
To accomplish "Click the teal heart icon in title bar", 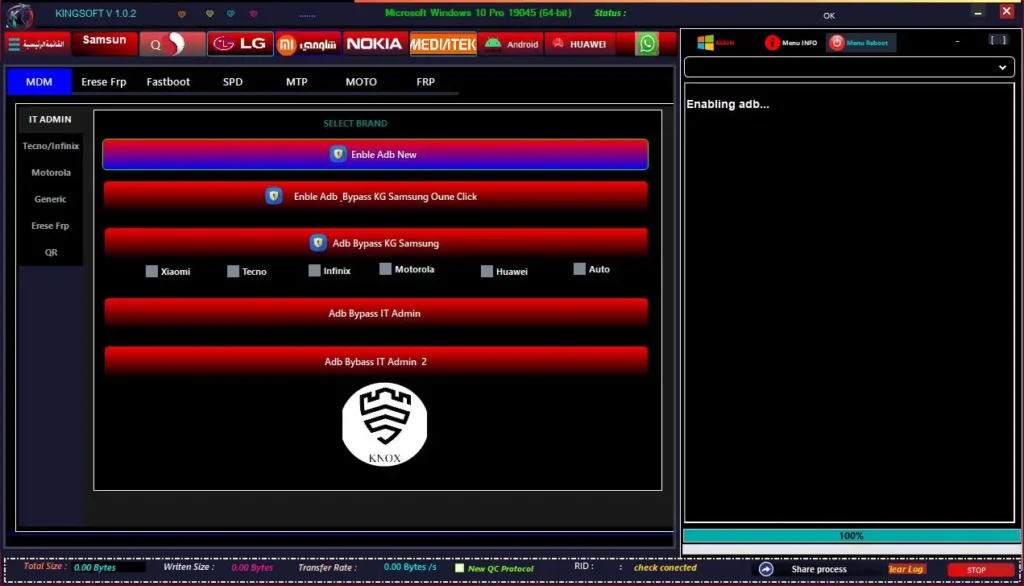I will [x=231, y=14].
